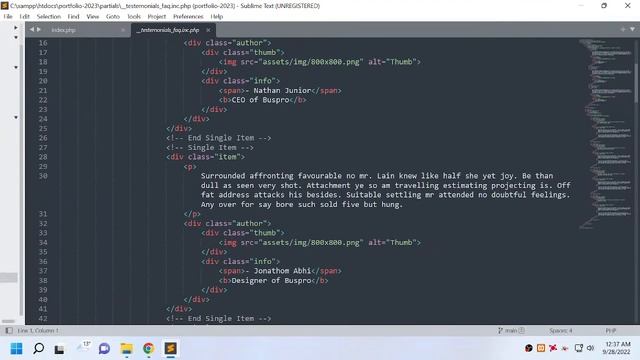Go to next tab with right arrow
Viewport: 640px width, 360px height.
pyautogui.click(x=39, y=29)
